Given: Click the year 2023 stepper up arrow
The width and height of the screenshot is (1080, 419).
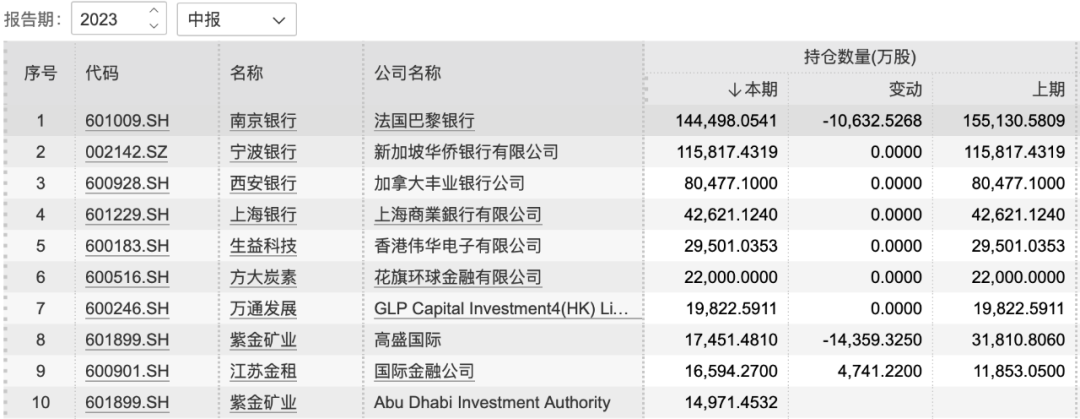Looking at the screenshot, I should pos(153,13).
